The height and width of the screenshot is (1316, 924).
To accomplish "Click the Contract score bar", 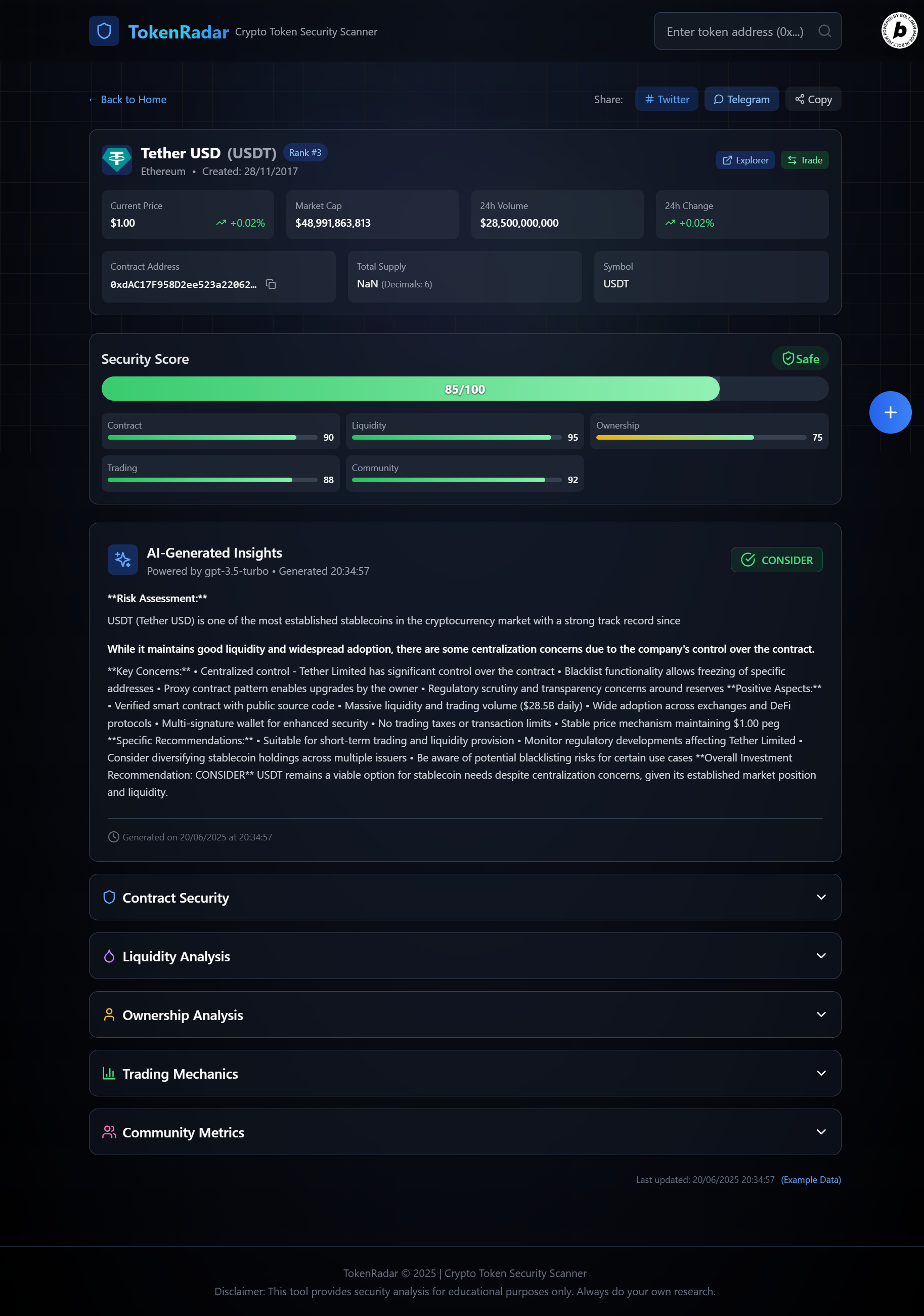I will (x=212, y=438).
